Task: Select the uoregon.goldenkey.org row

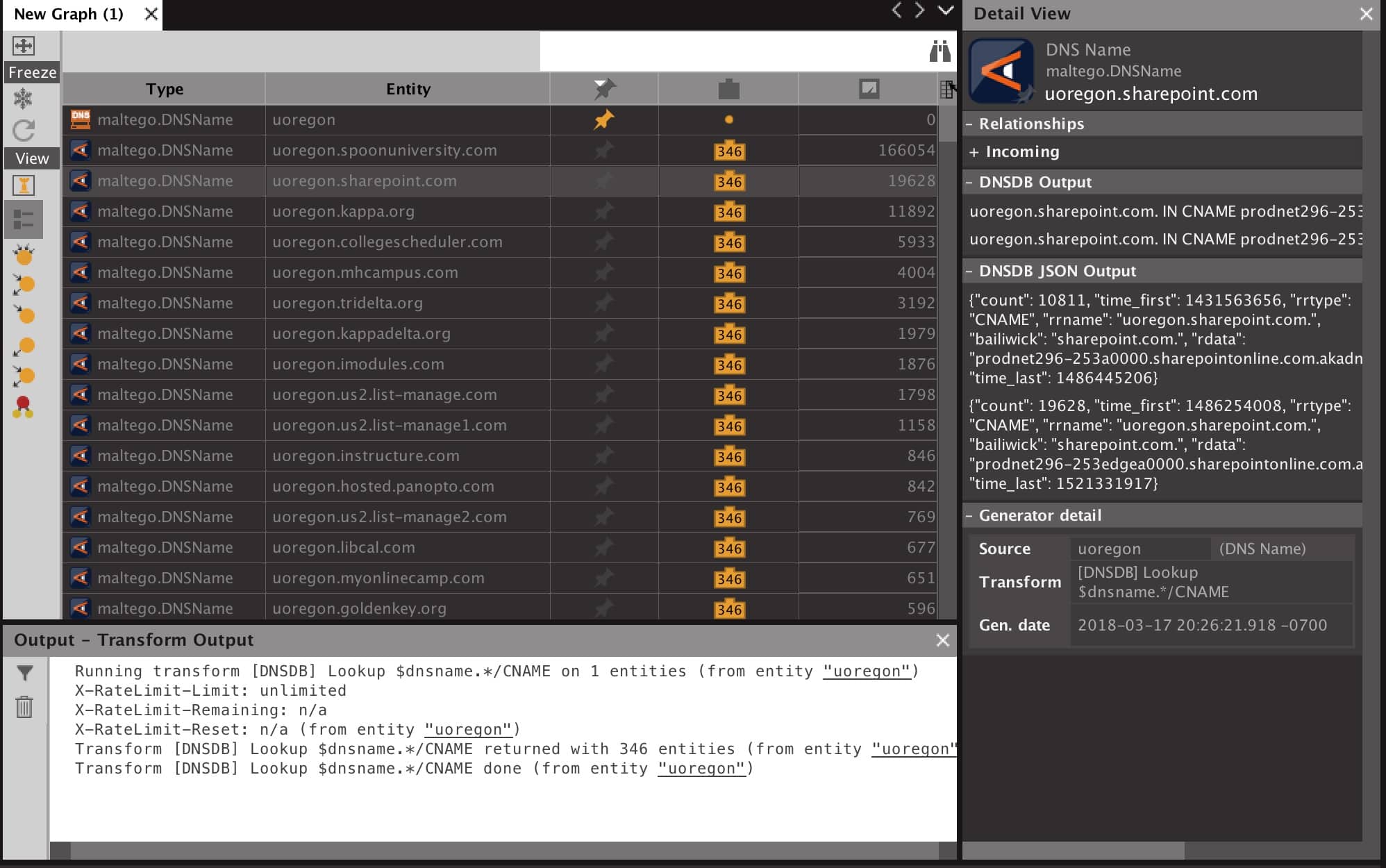Action: point(500,608)
